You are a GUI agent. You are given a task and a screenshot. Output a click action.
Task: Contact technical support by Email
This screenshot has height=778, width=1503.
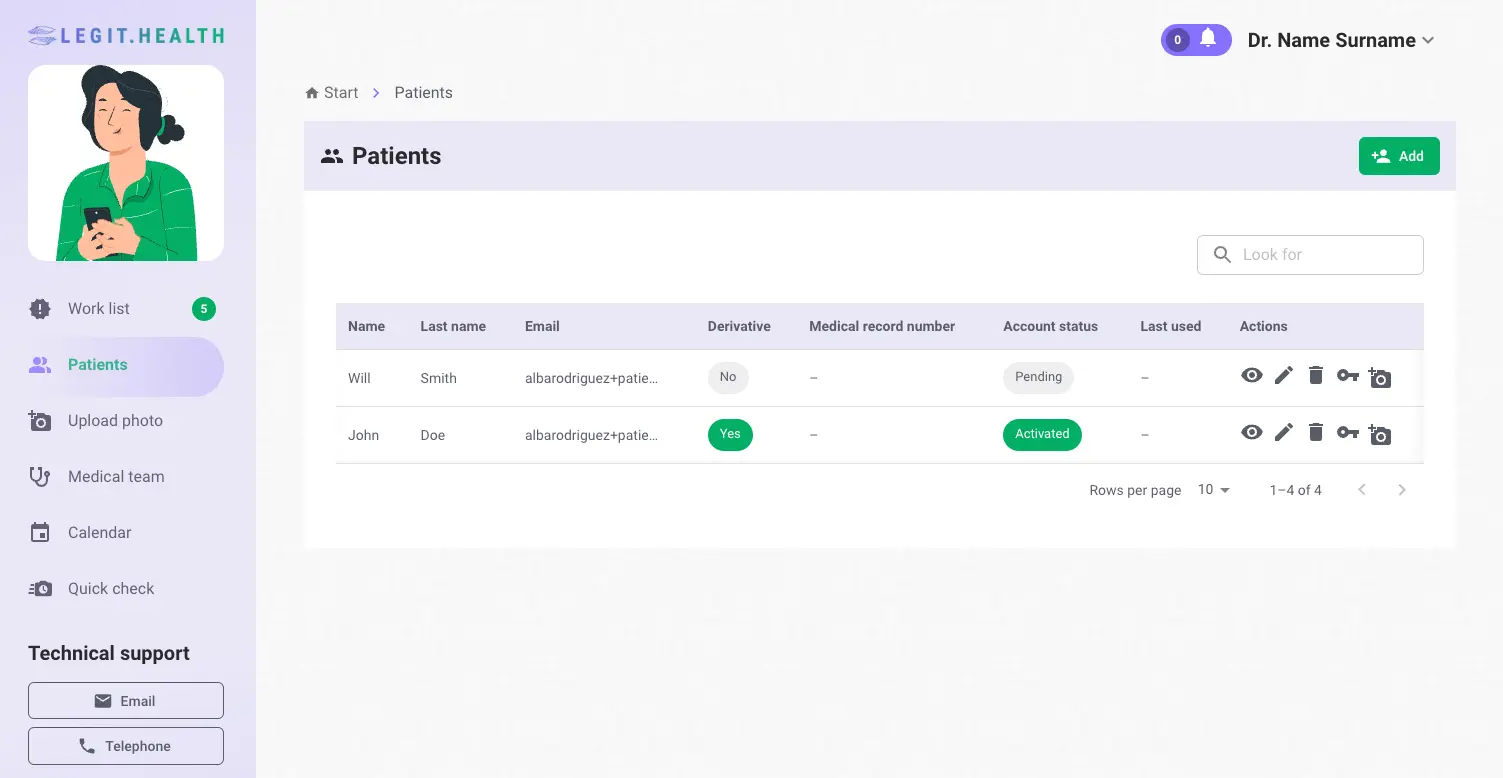(125, 700)
